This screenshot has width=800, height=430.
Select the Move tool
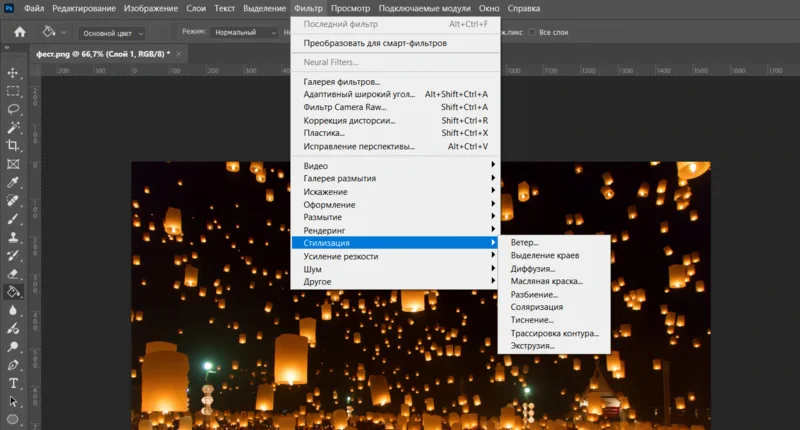click(13, 73)
